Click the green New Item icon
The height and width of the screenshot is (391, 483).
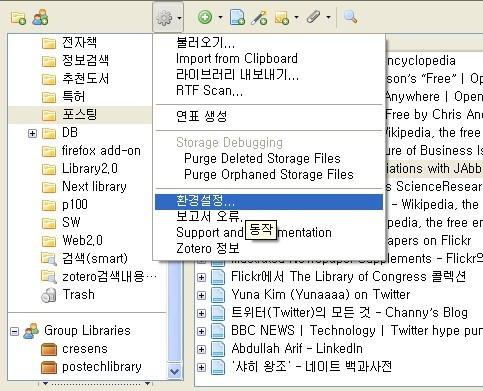pos(205,17)
